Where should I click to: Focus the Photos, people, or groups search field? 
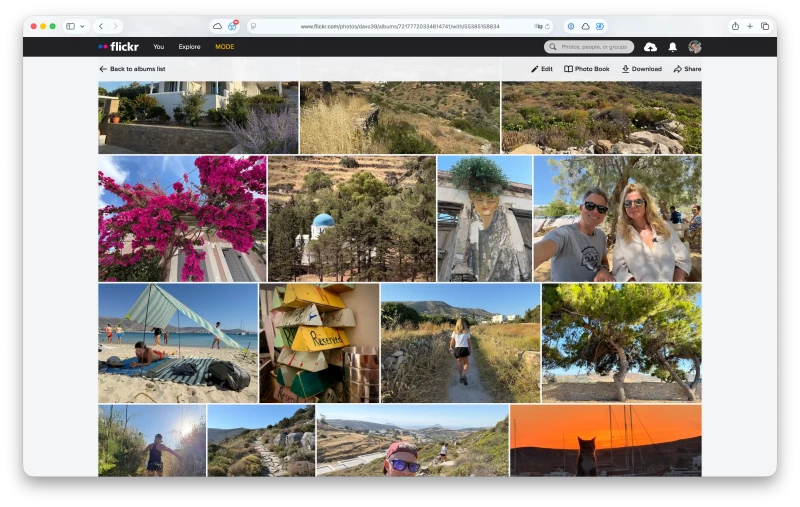tap(589, 47)
